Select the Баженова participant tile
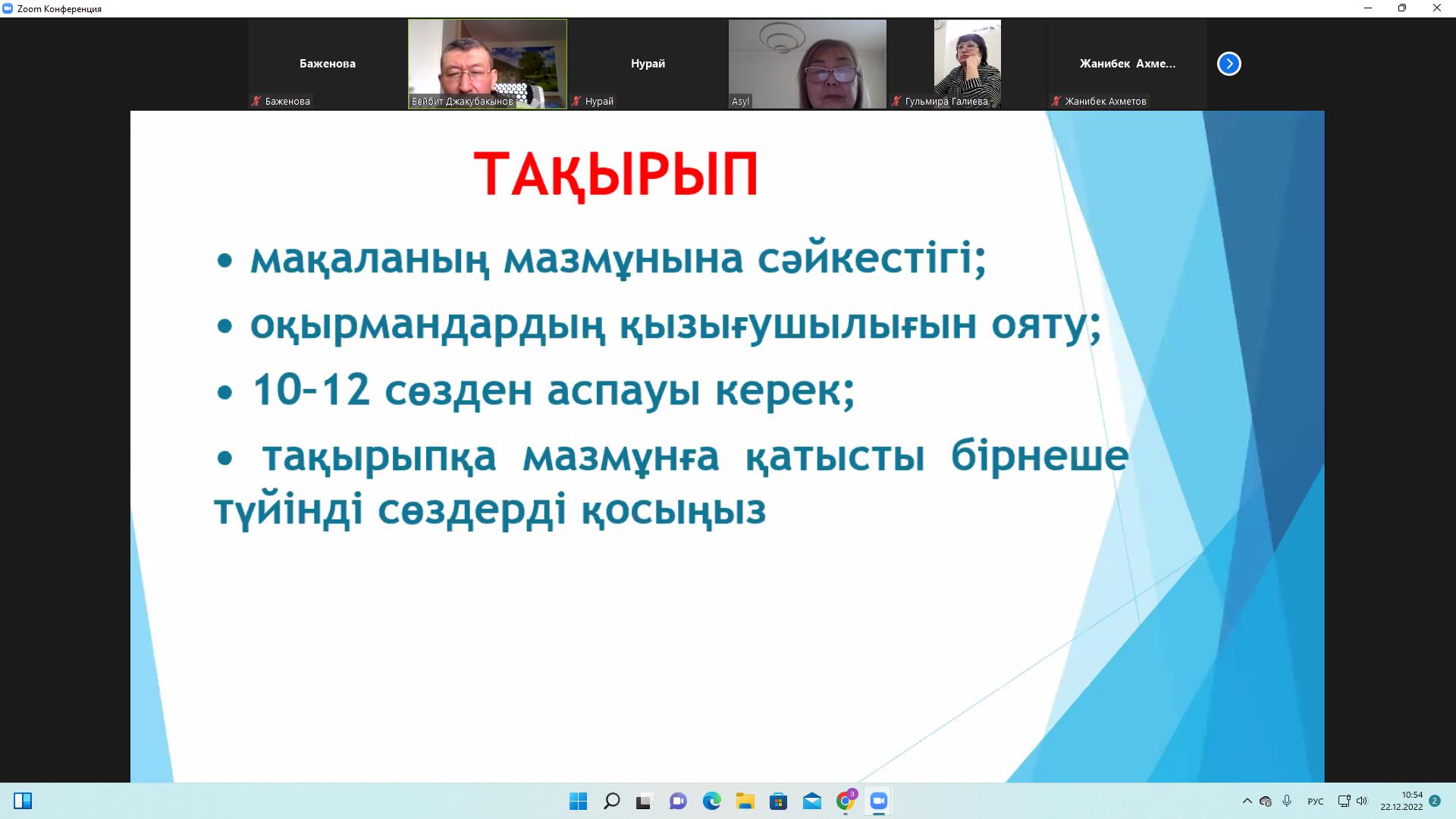Screen dimensions: 1456x819 click(327, 64)
